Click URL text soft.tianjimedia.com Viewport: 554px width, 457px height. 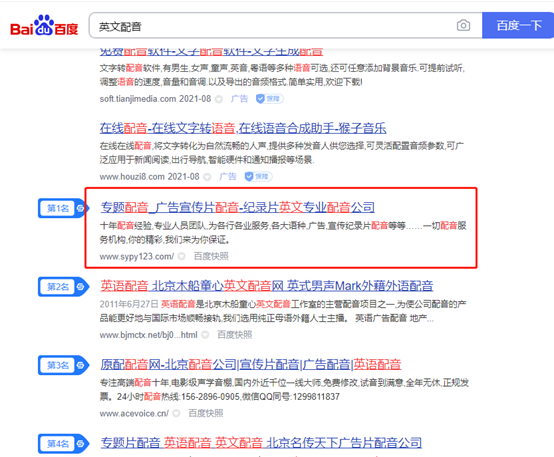[x=138, y=99]
